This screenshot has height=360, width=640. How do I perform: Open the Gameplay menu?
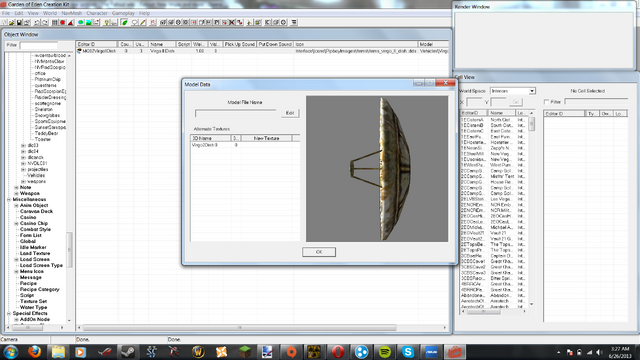pyautogui.click(x=123, y=13)
